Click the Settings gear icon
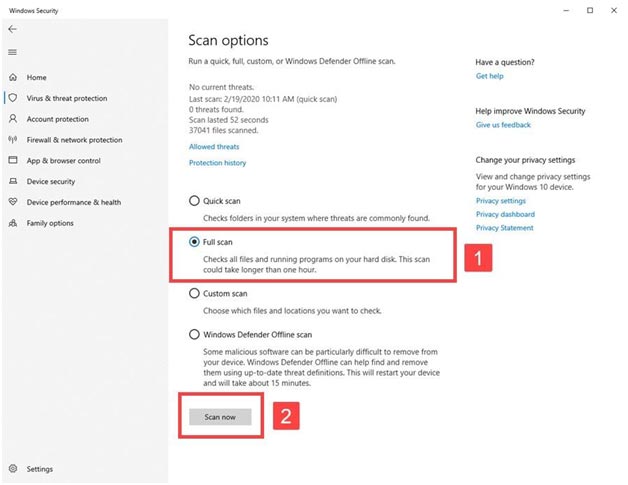Screen dimensions: 628x485 point(13,468)
